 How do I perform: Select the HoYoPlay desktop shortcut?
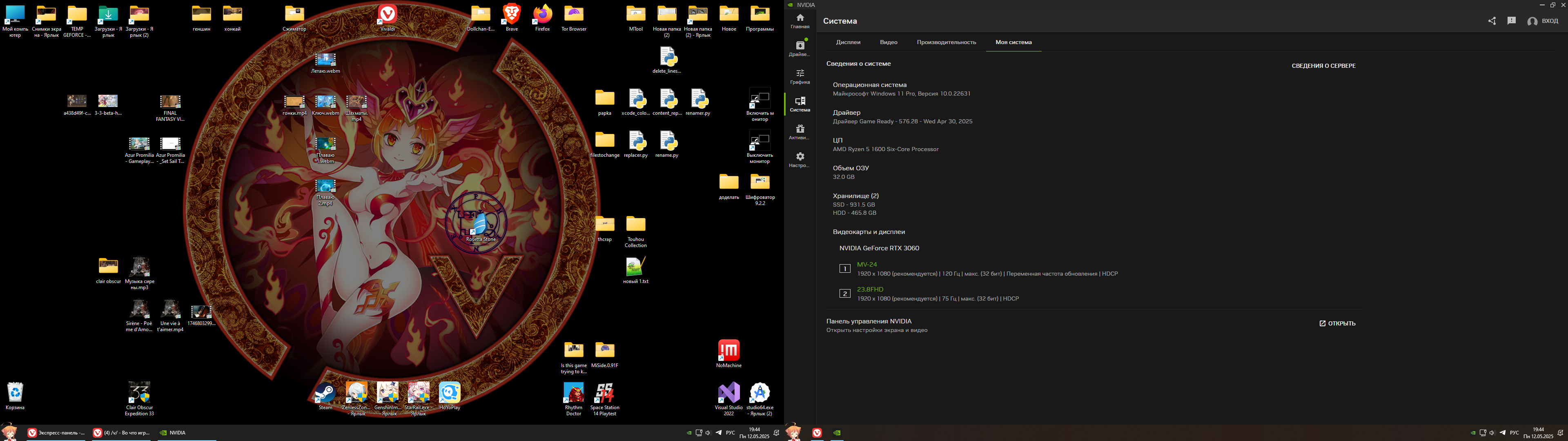pyautogui.click(x=449, y=396)
